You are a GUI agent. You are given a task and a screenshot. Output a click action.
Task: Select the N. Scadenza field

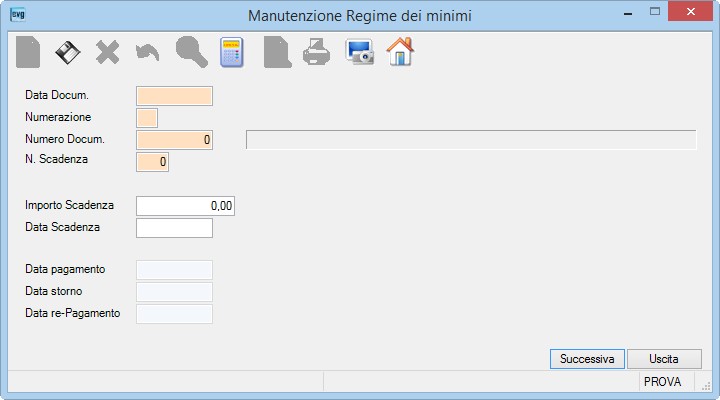(x=152, y=162)
